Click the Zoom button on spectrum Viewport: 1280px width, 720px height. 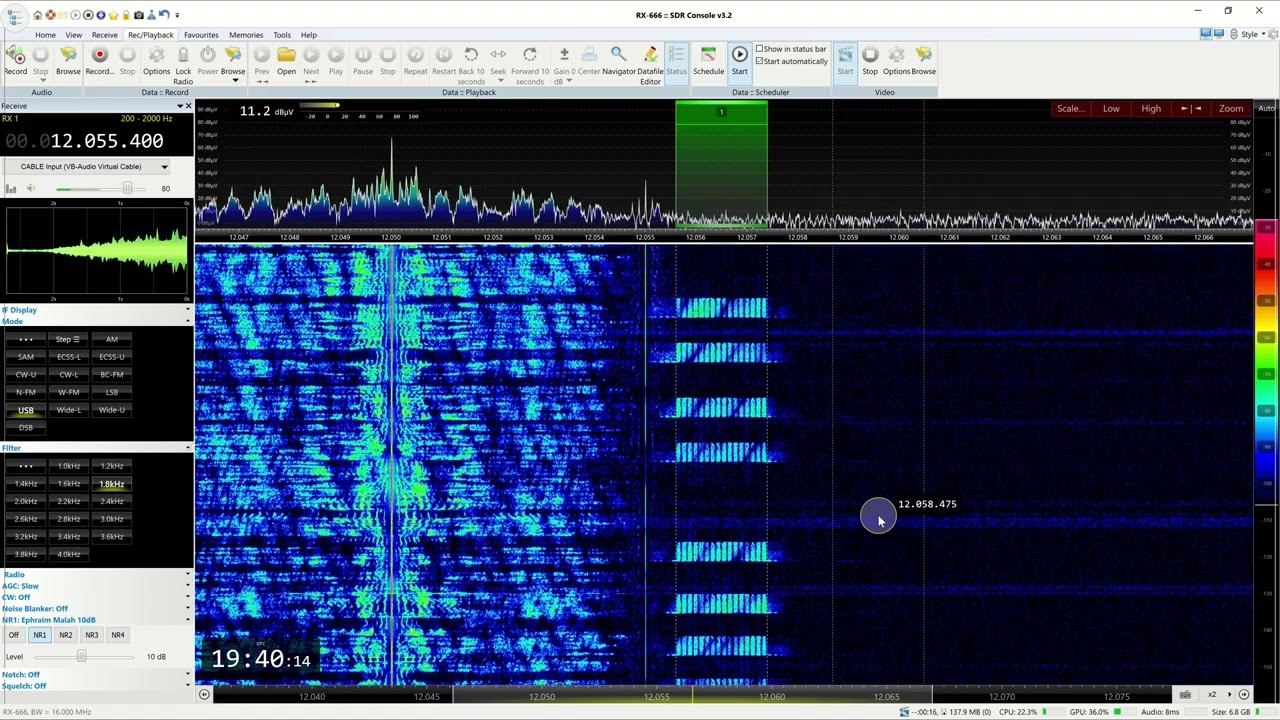coord(1231,109)
